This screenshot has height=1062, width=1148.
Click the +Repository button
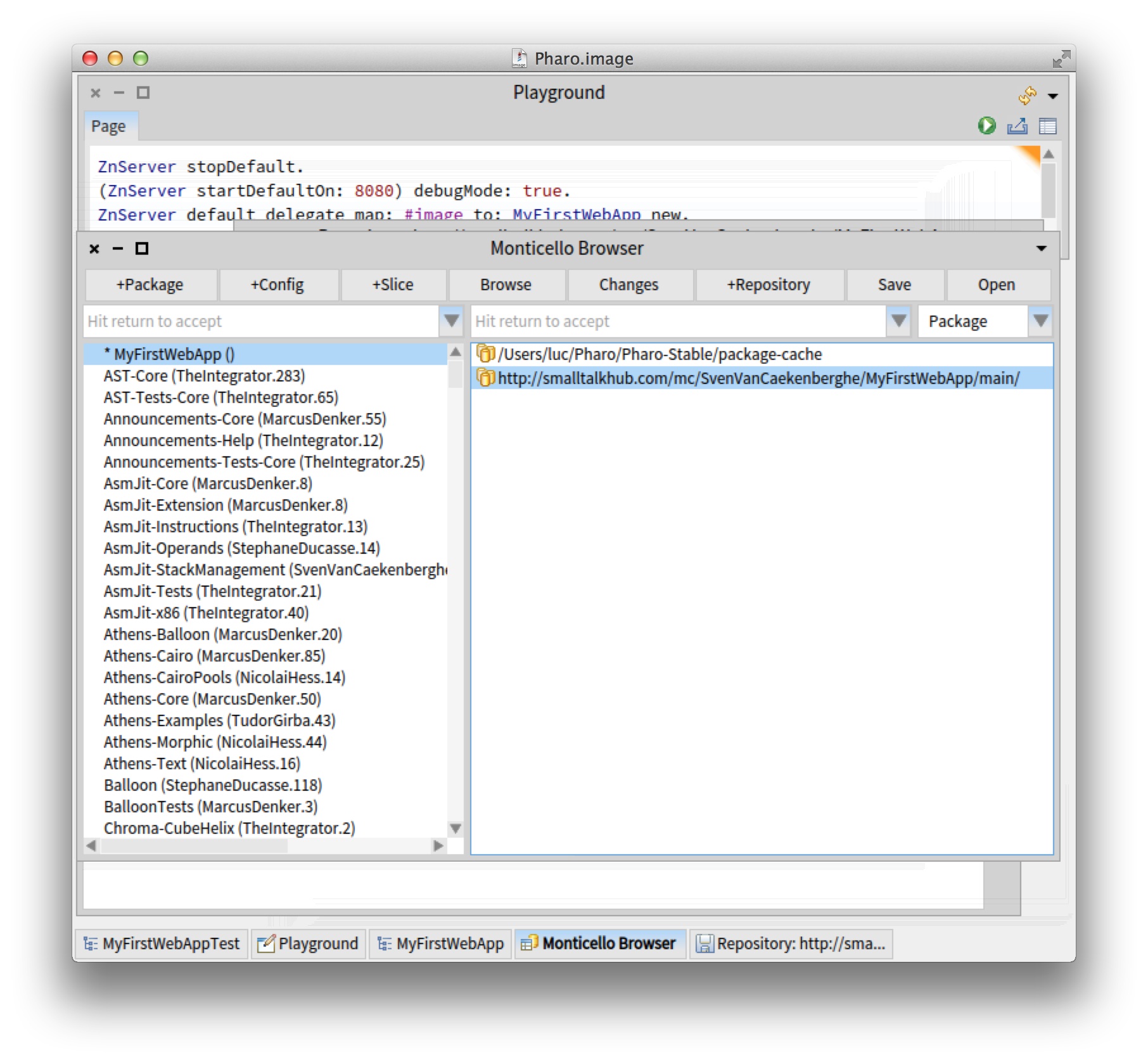click(769, 285)
